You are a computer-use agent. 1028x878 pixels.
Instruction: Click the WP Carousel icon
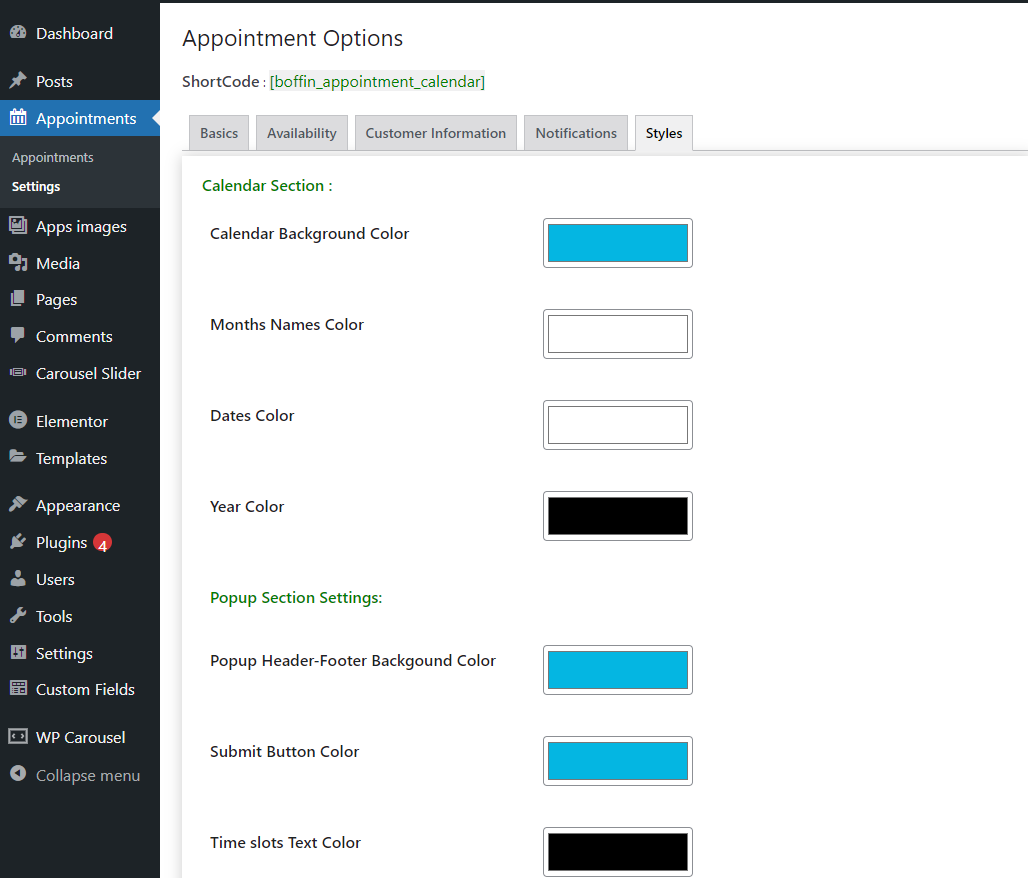click(18, 736)
